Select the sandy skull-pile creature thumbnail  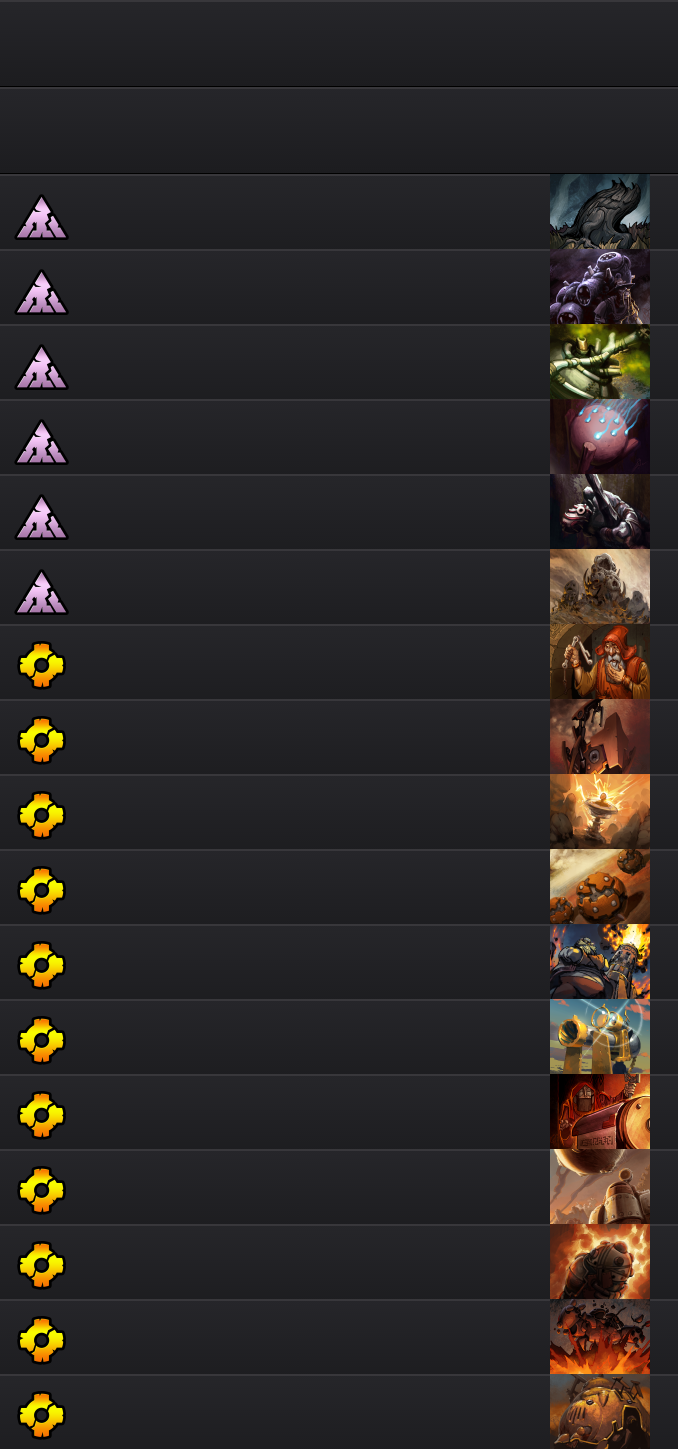coord(600,587)
